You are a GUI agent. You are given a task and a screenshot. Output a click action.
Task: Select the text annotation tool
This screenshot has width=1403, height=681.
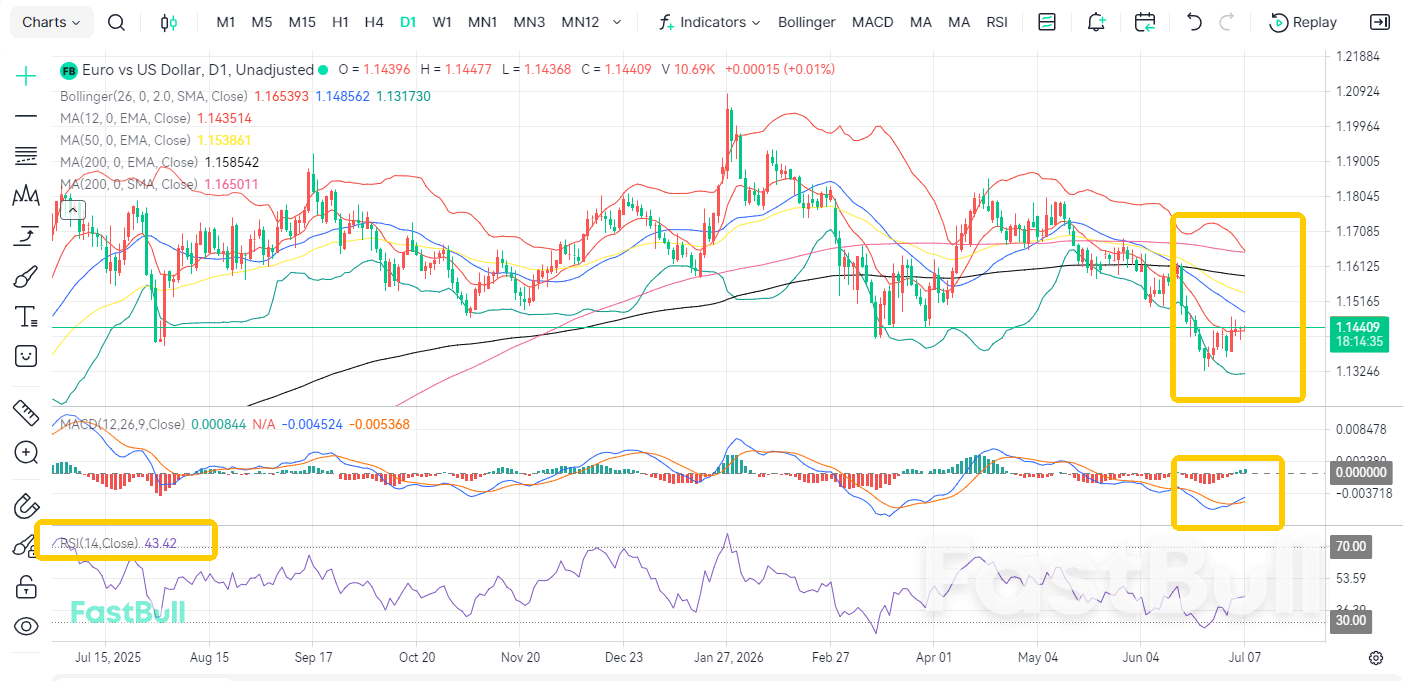click(26, 317)
